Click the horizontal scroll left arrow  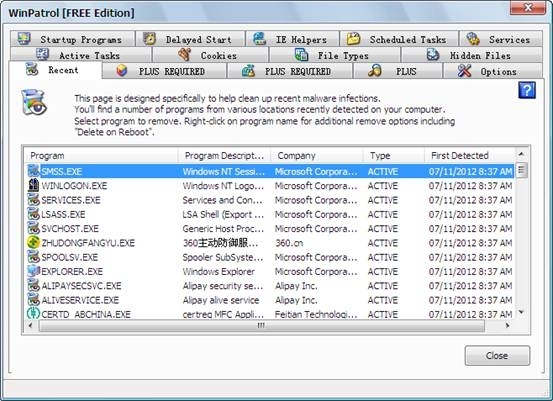click(30, 326)
